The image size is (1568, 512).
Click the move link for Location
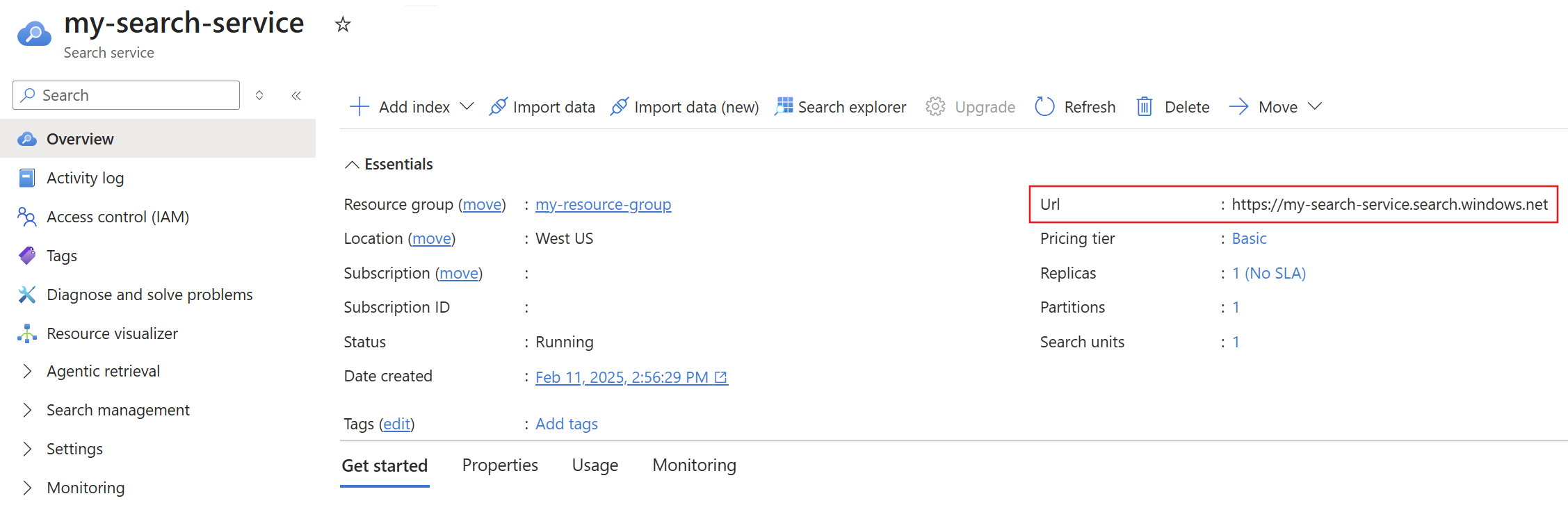(x=432, y=238)
